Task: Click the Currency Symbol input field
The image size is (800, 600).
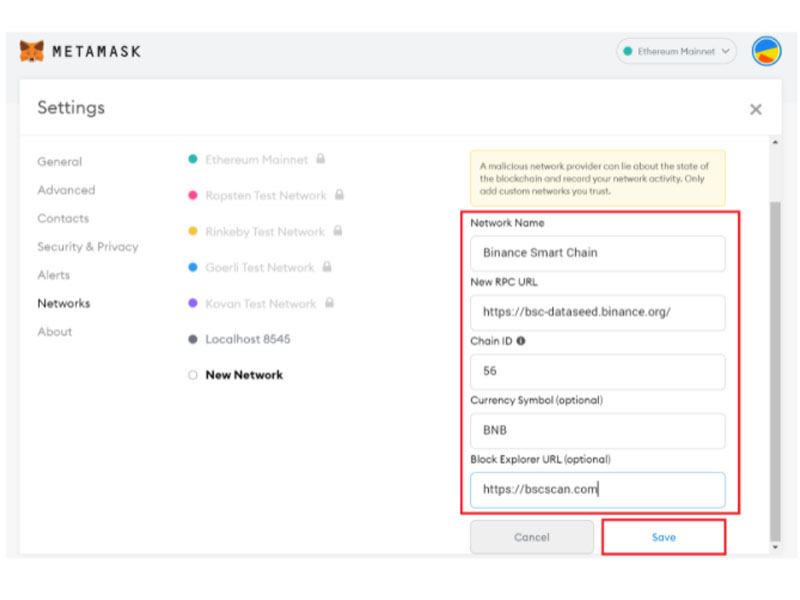Action: 597,431
